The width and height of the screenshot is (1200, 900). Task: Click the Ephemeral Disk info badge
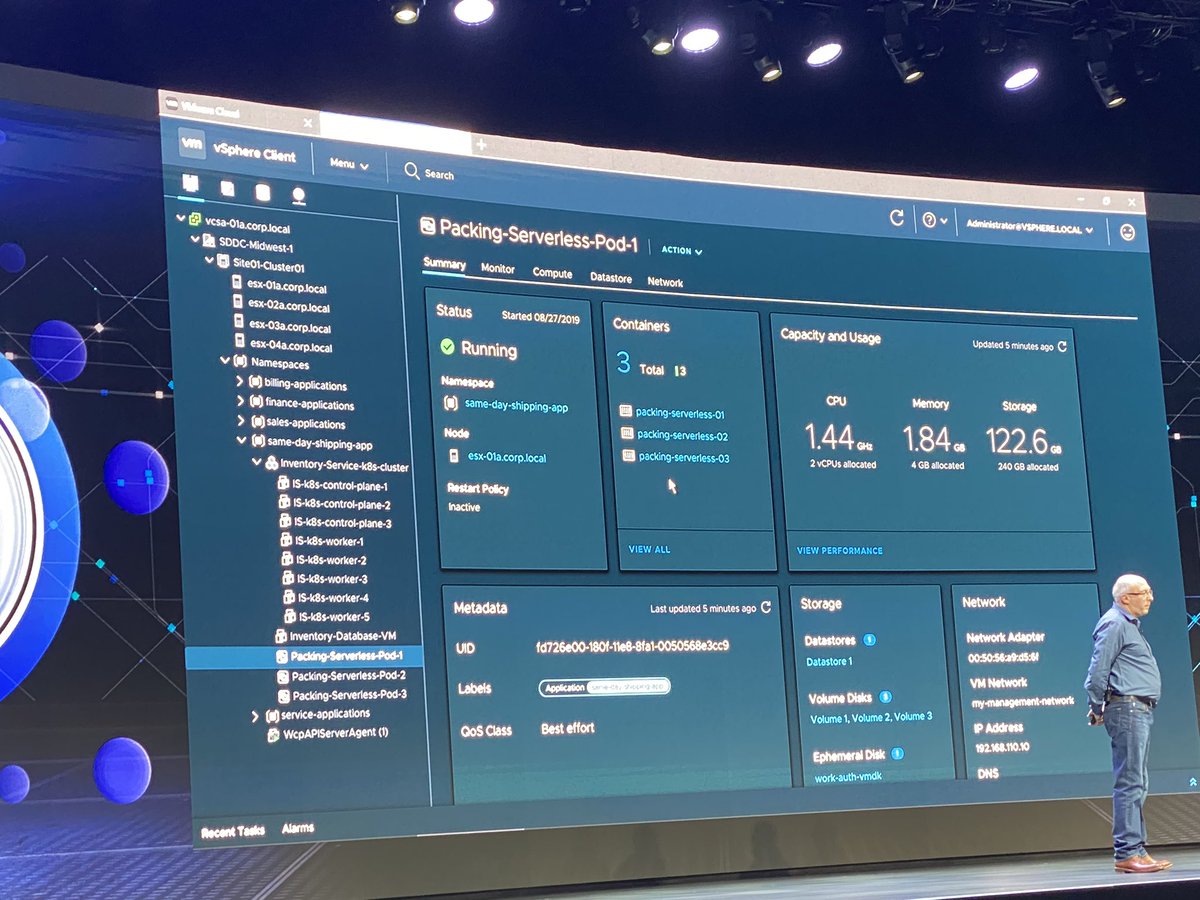pyautogui.click(x=896, y=753)
